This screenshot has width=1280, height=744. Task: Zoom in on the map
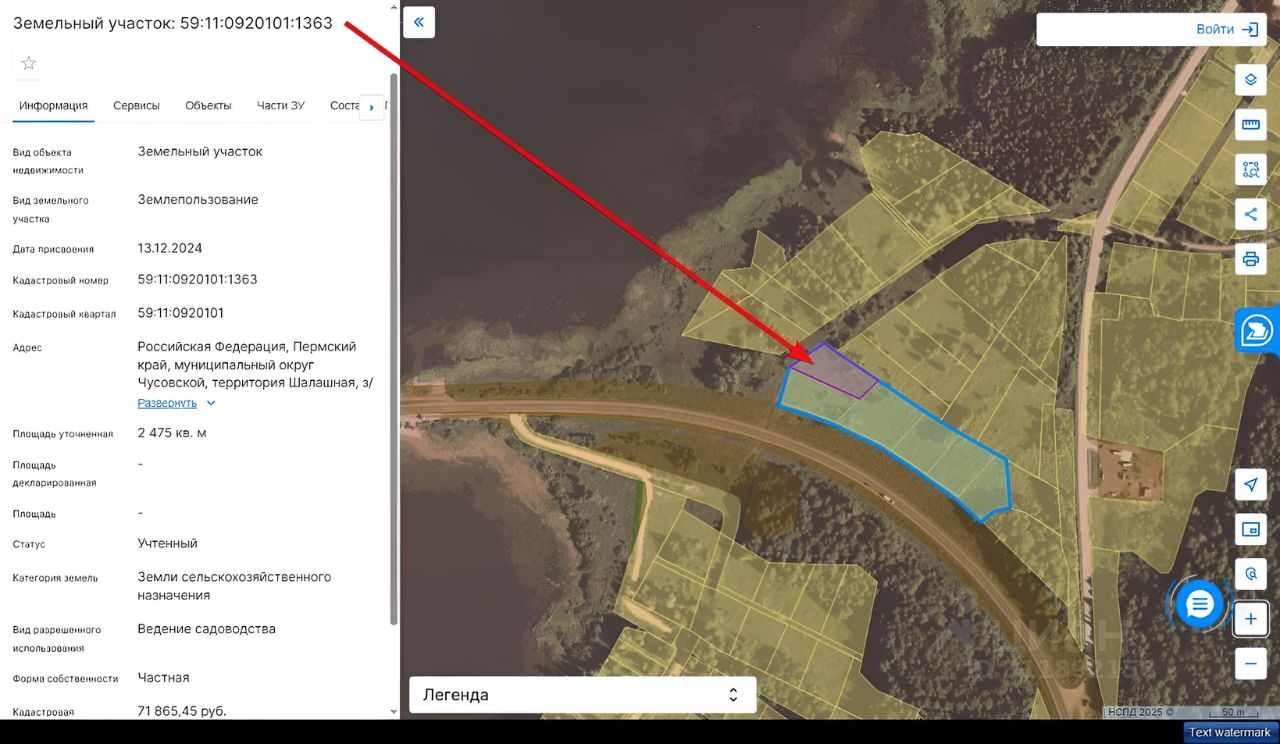(1250, 619)
